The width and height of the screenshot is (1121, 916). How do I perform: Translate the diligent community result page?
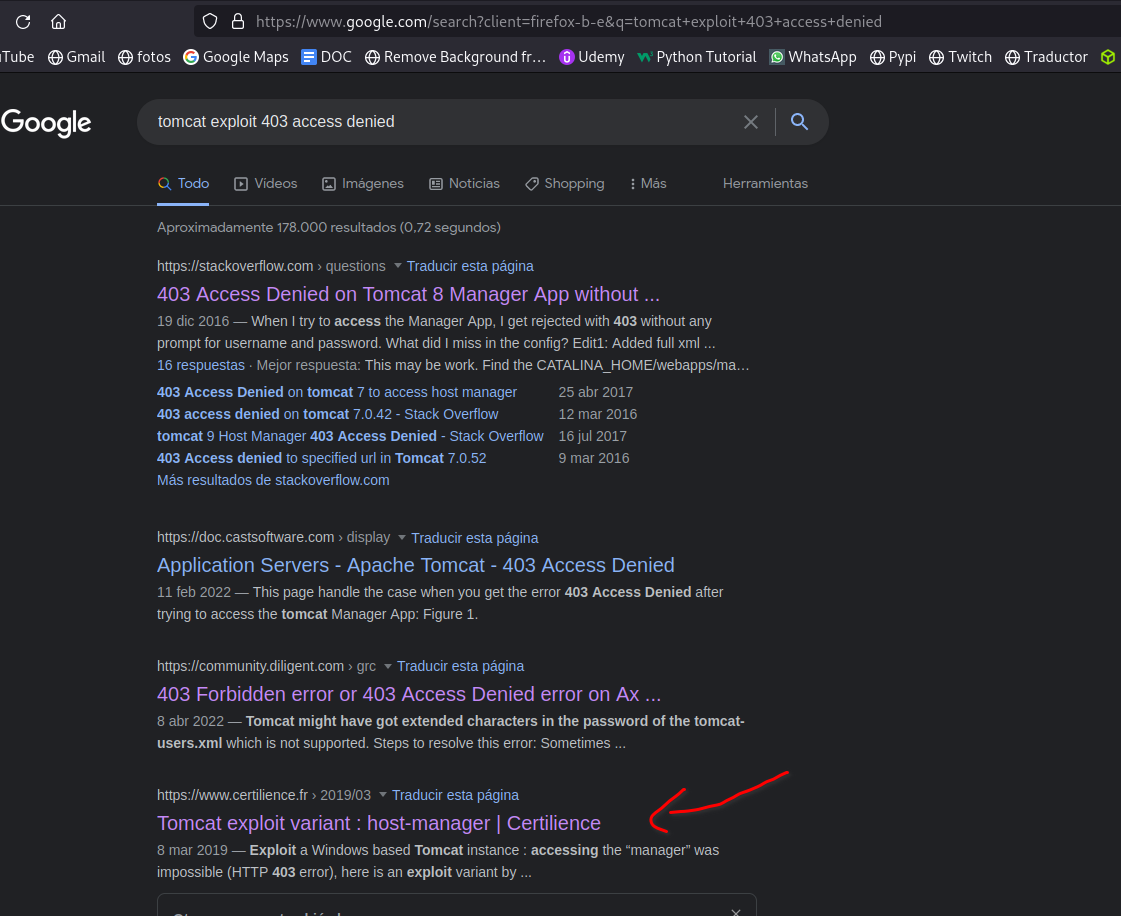click(460, 666)
